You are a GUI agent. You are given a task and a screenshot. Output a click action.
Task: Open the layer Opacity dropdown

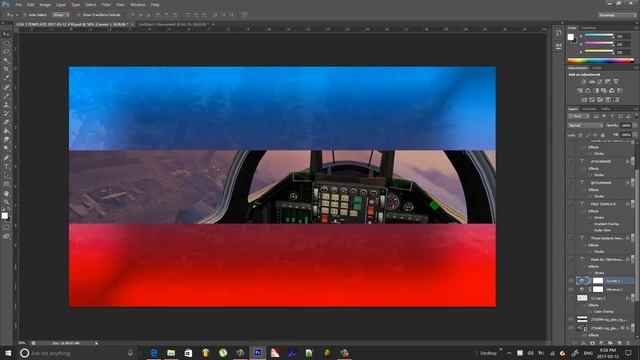tap(634, 126)
